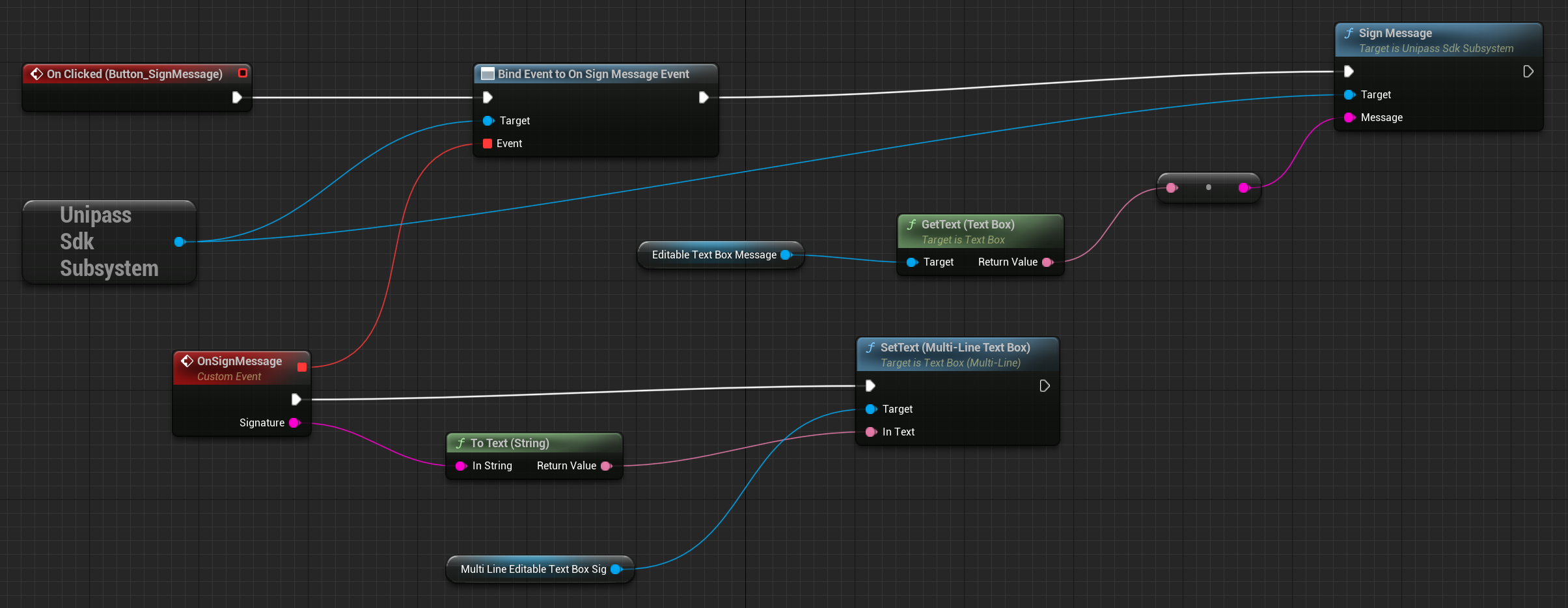
Task: Click the In String pin on To Text node
Action: [x=461, y=466]
